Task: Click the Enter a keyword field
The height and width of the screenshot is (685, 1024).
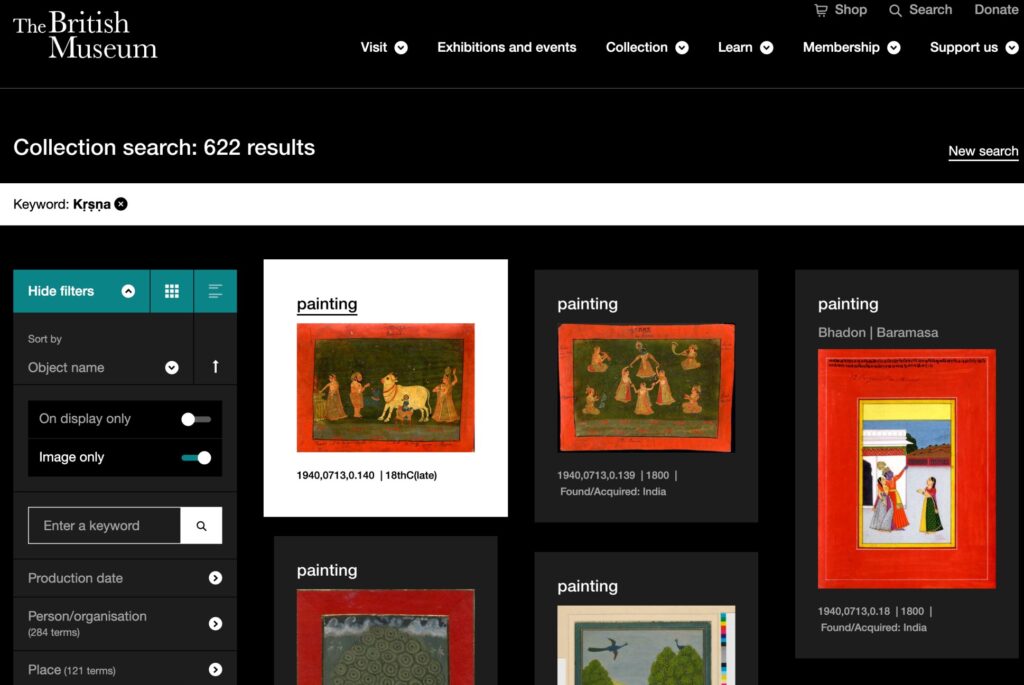Action: point(104,526)
